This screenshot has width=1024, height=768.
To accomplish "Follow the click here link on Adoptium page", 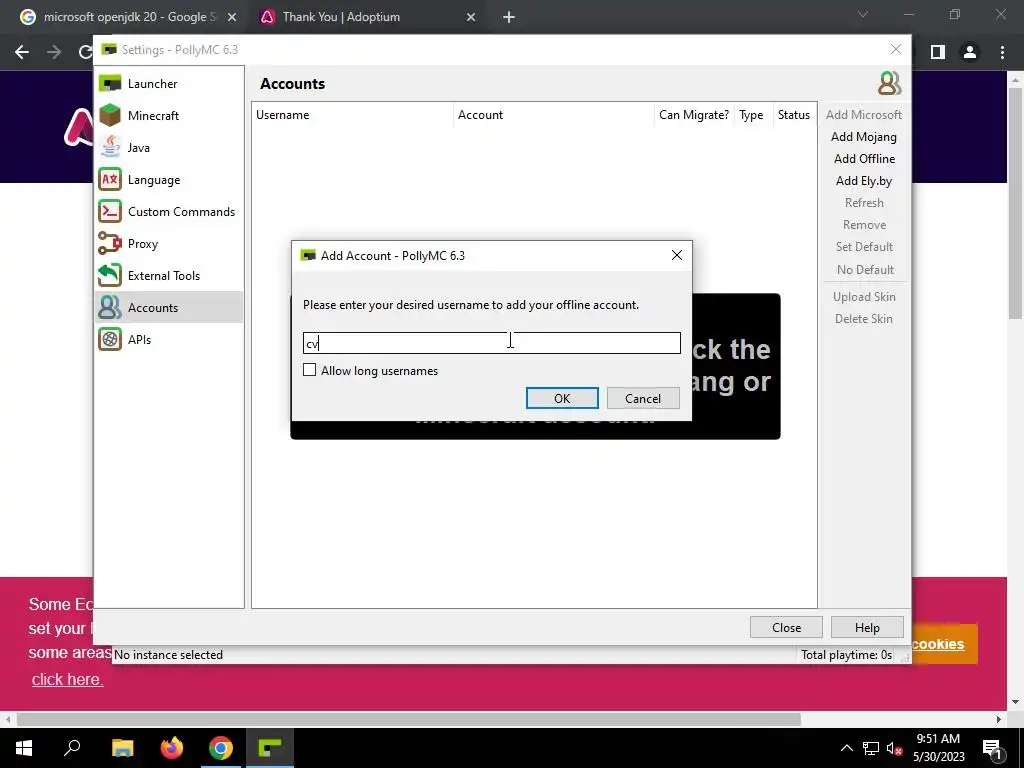I will pos(67,679).
